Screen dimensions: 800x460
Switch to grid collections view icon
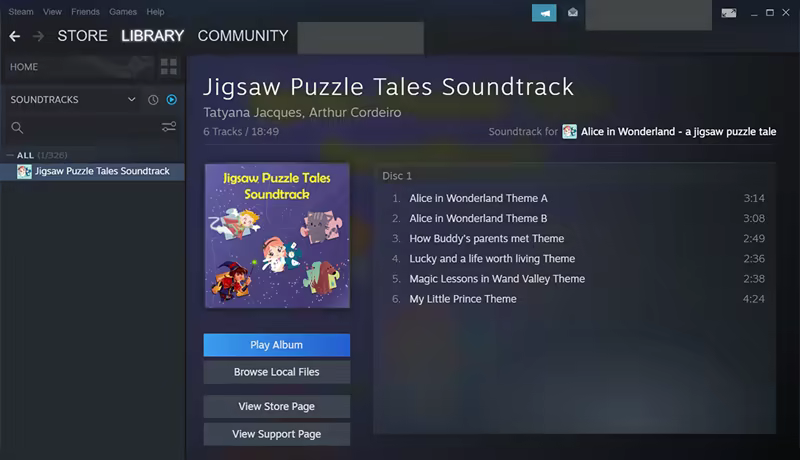(169, 67)
